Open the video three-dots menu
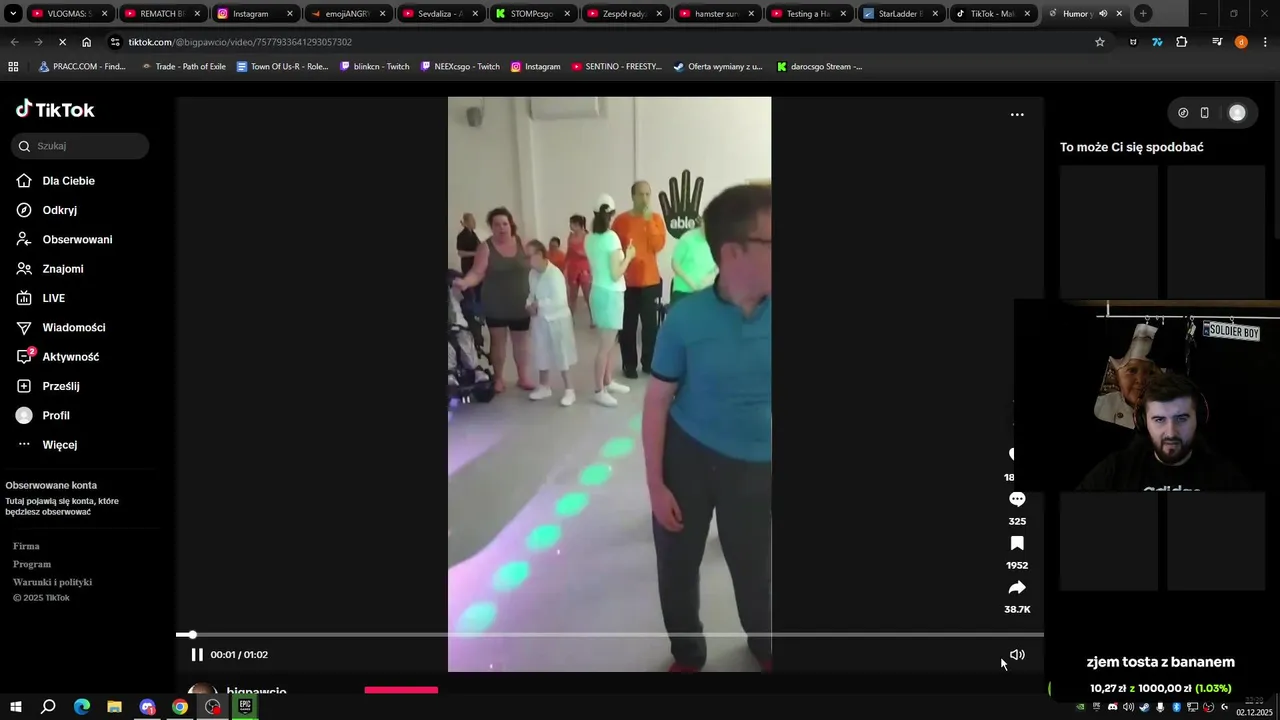 (x=1017, y=115)
